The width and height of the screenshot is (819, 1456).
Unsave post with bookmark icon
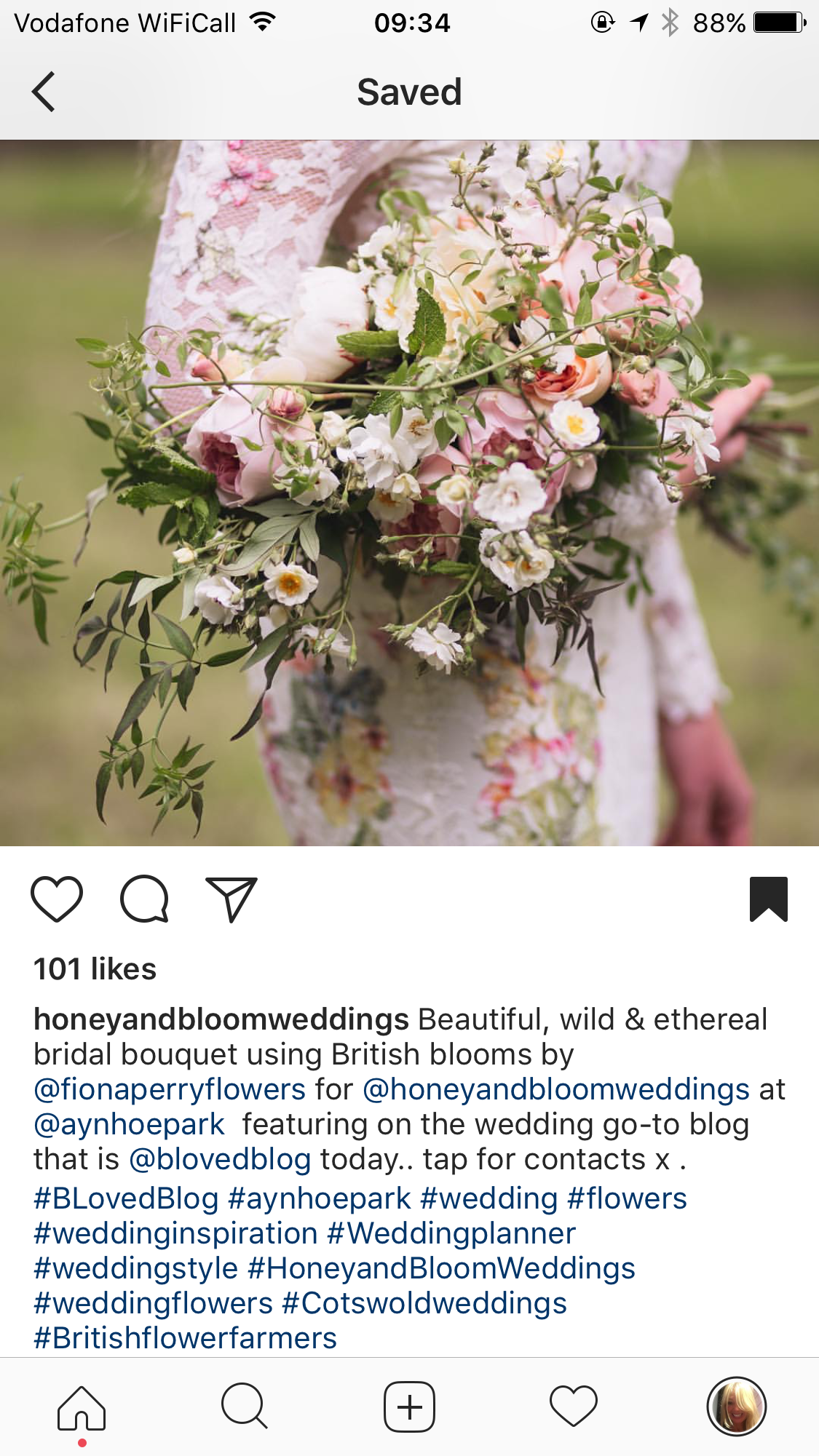[x=769, y=899]
